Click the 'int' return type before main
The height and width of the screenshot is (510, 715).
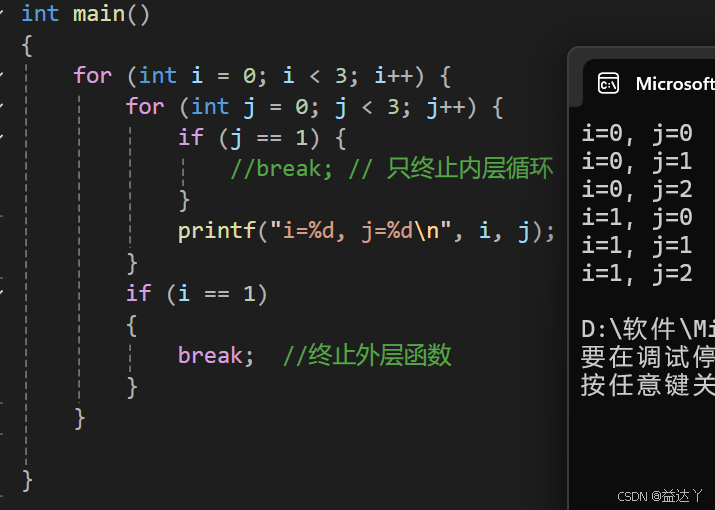click(x=40, y=14)
